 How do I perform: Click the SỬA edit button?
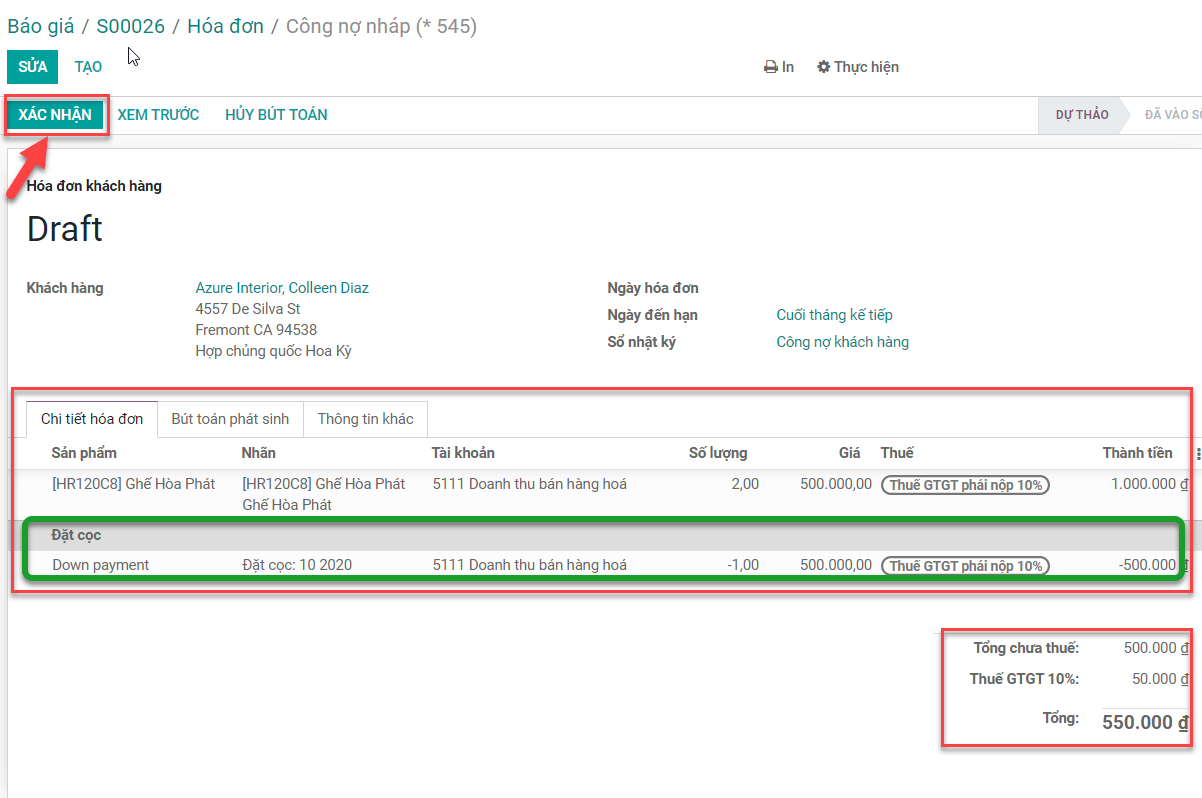[x=33, y=67]
